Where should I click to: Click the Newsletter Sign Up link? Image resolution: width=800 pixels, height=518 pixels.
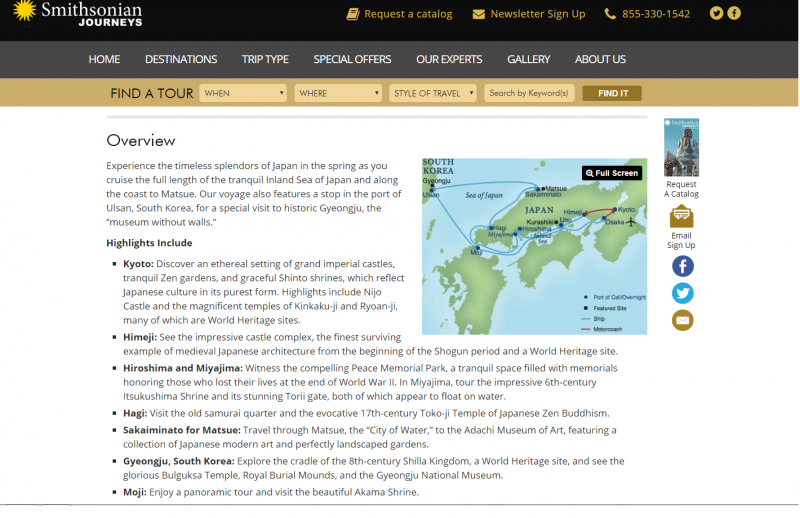coord(537,14)
